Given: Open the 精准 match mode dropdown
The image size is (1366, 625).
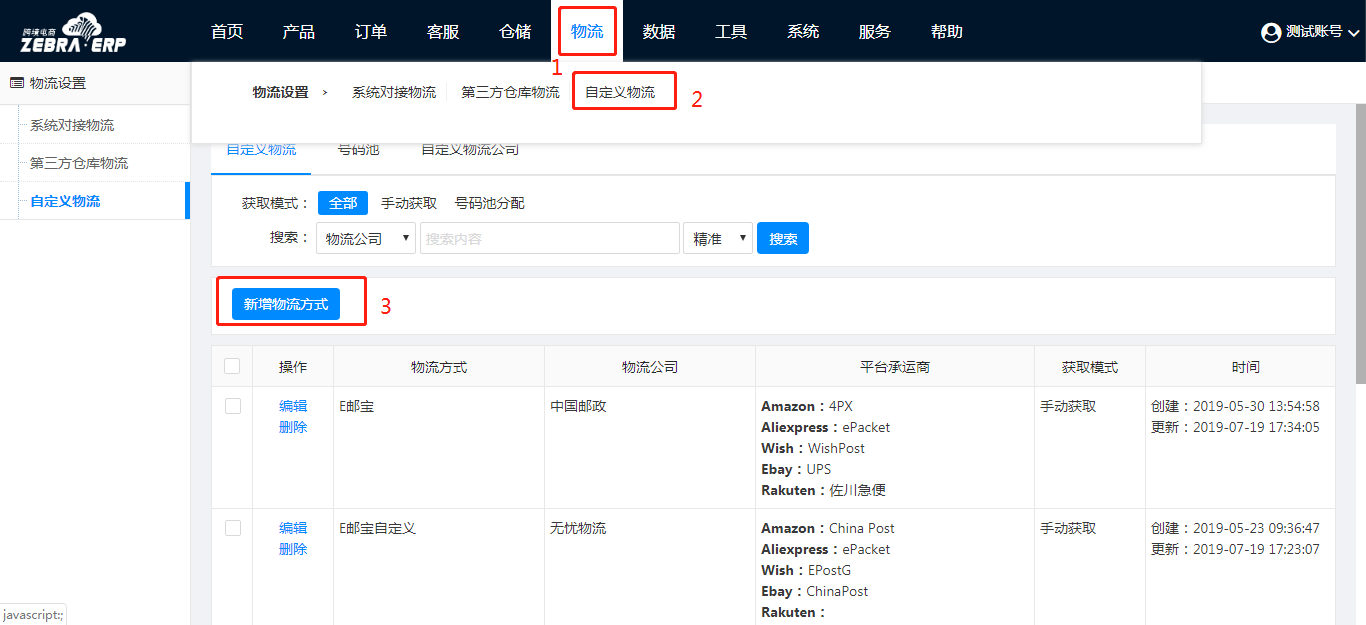Looking at the screenshot, I should point(717,239).
